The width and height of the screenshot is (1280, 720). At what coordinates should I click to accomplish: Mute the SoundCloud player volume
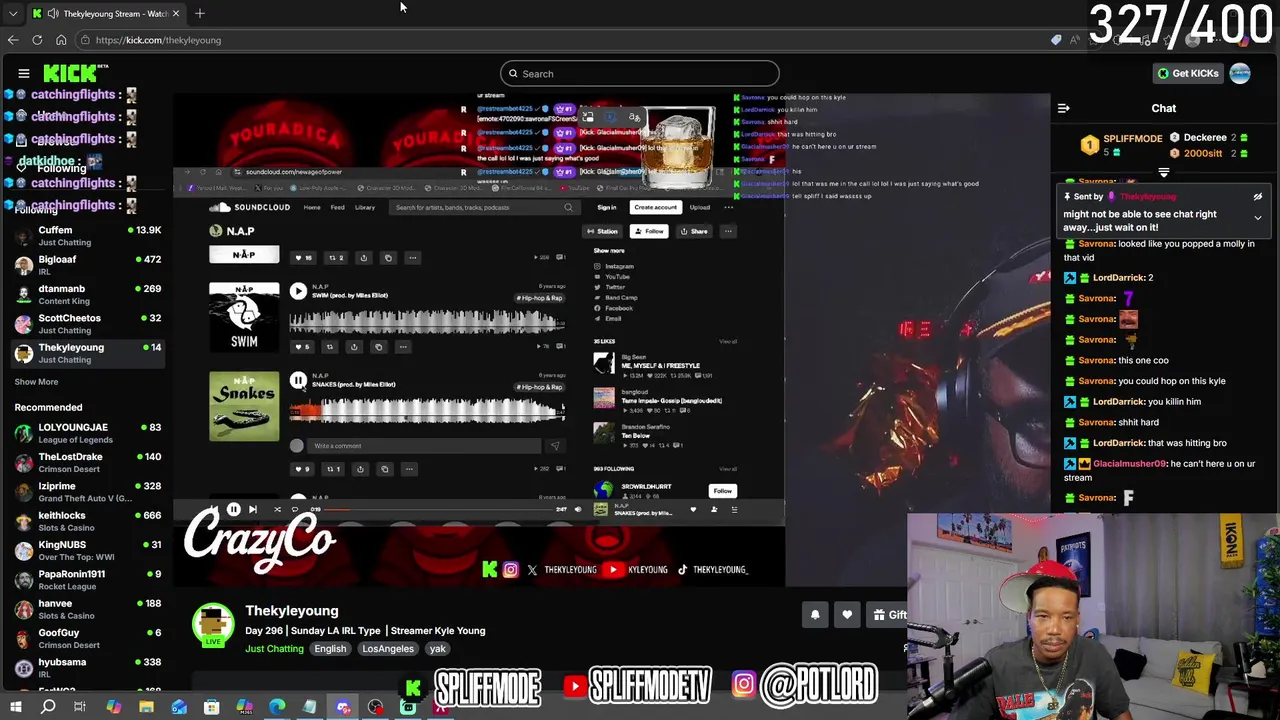[577, 509]
